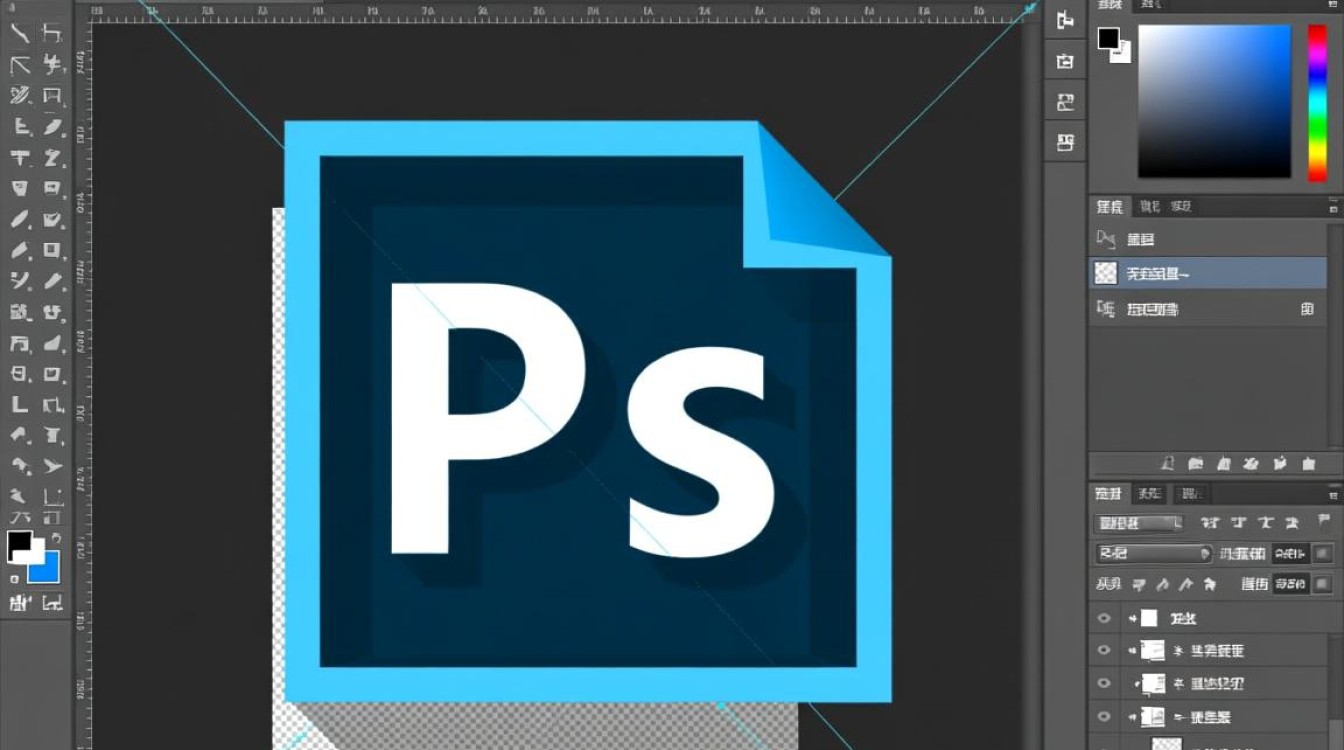
Task: Expand the fourth layer's small arrow
Action: (1132, 717)
